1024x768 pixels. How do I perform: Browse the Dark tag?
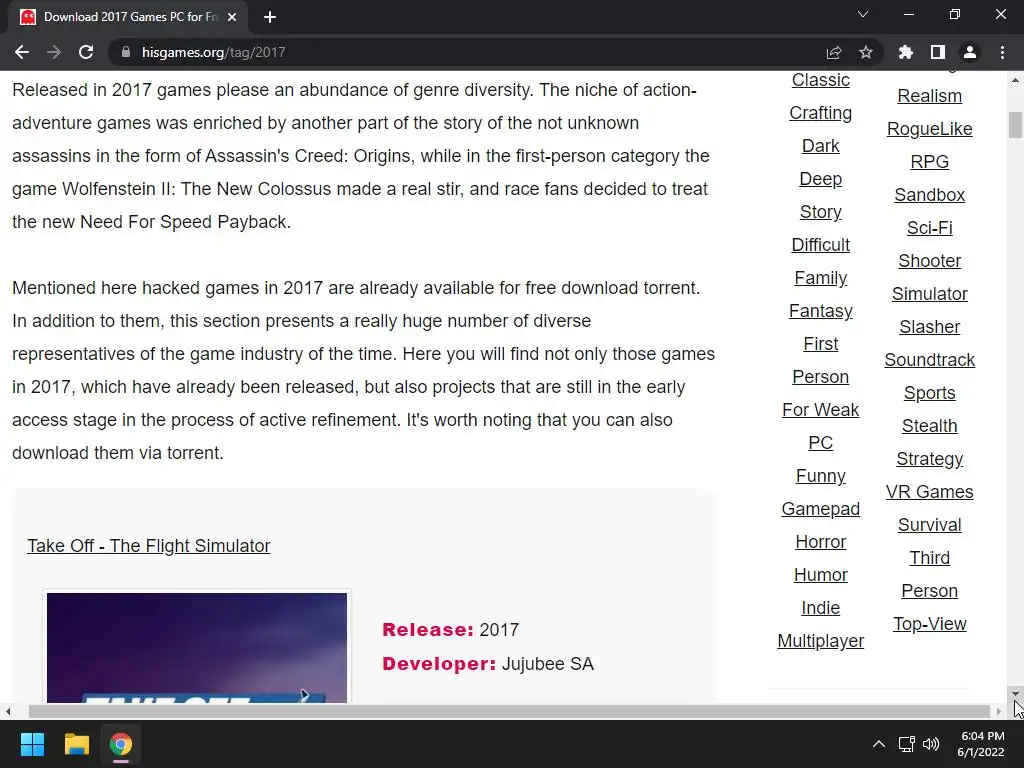click(821, 146)
